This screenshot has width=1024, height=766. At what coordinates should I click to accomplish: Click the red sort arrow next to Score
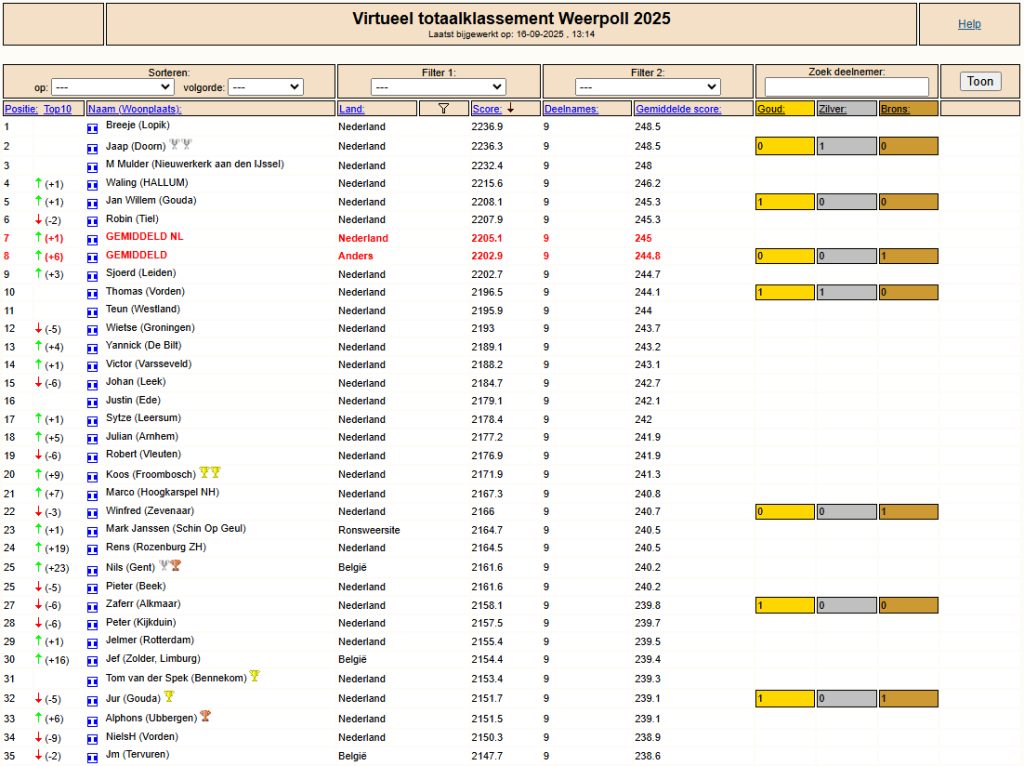click(x=511, y=108)
